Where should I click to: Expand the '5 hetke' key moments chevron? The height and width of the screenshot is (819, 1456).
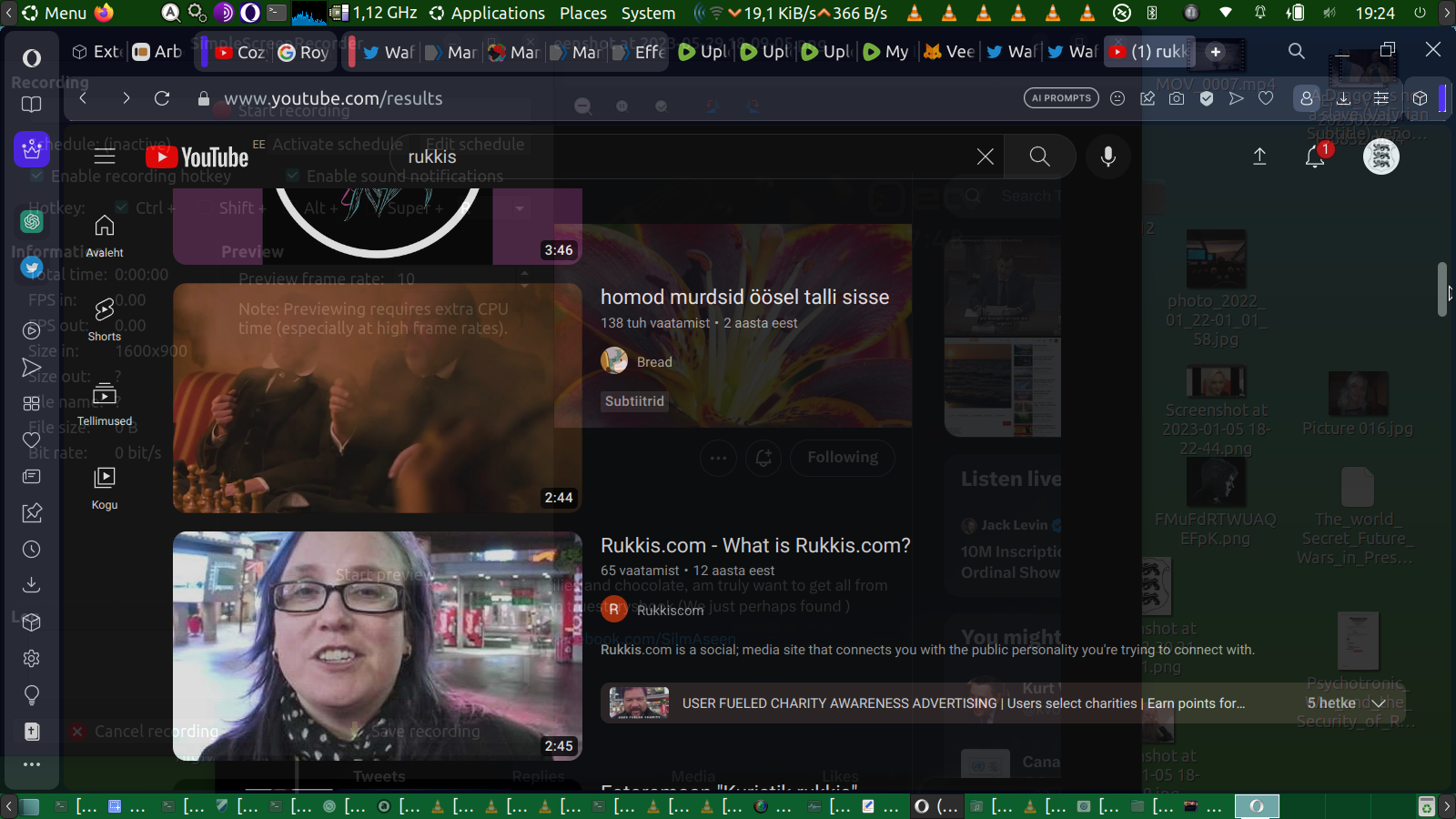pos(1379,703)
